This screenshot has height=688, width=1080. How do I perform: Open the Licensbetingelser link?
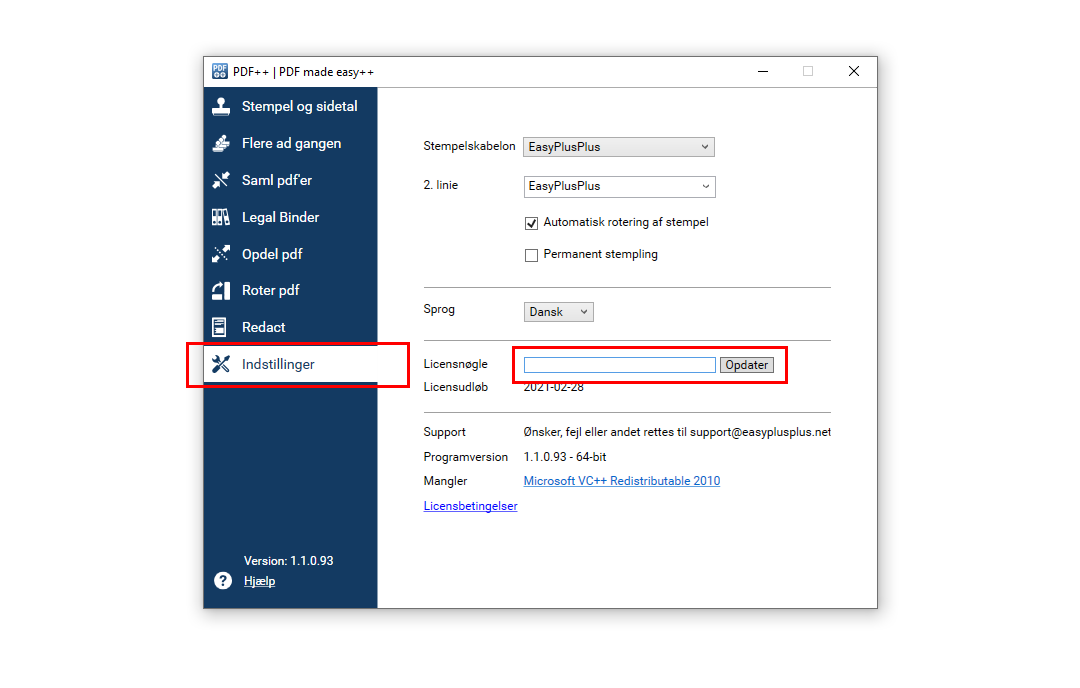470,506
